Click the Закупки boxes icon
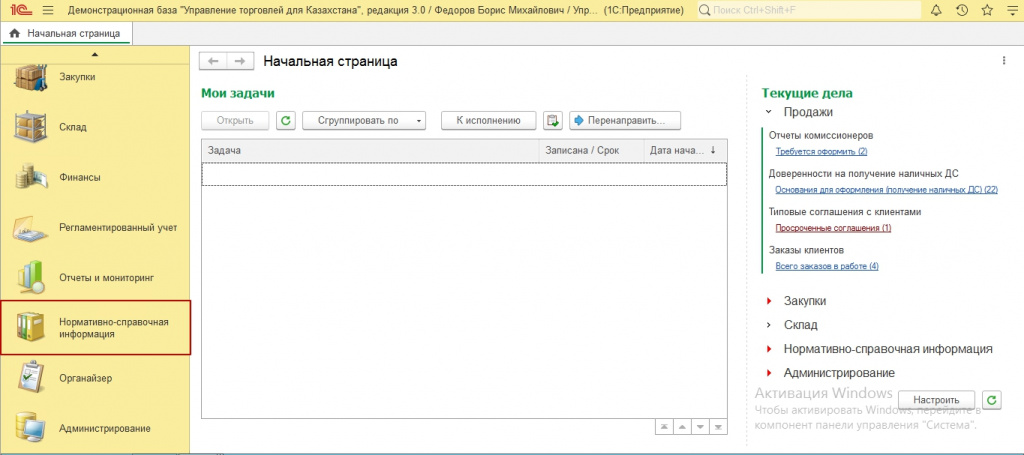The width and height of the screenshot is (1024, 455). [30, 77]
